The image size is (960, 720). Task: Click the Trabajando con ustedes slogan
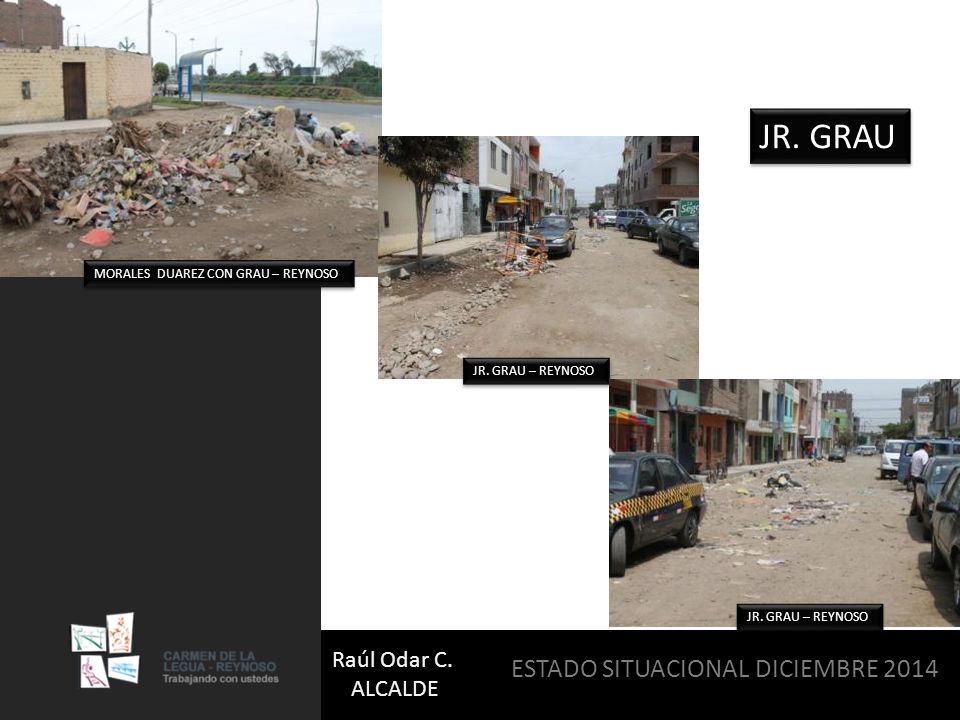coord(220,679)
